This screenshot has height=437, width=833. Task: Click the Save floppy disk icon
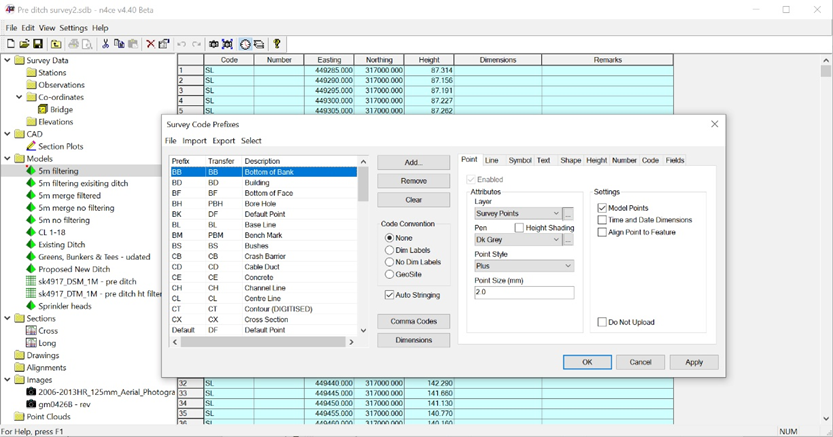click(38, 44)
